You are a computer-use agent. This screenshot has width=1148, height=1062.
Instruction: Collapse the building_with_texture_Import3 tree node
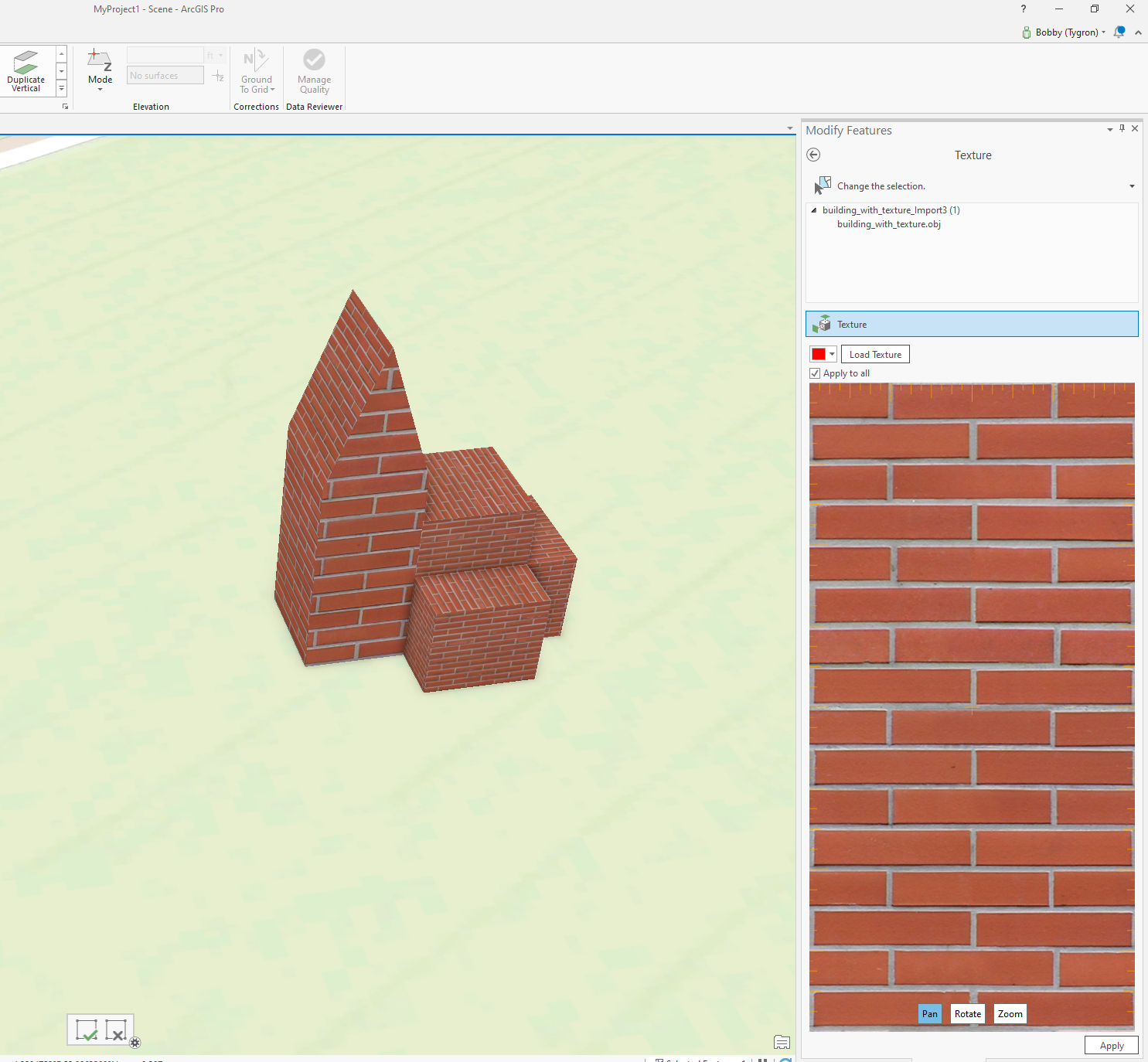pos(813,210)
